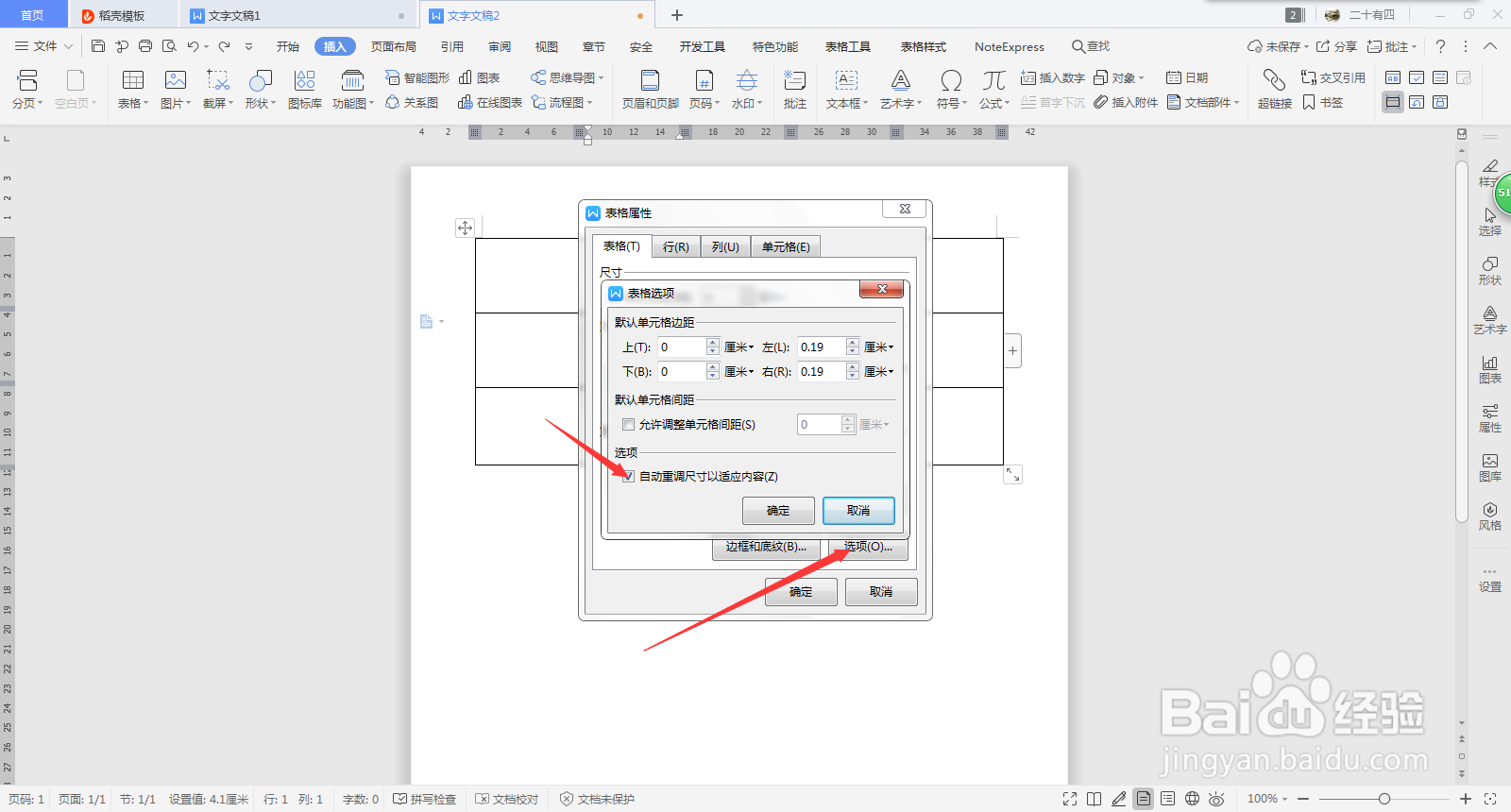The height and width of the screenshot is (812, 1511).
Task: Open the Review ribbon tab
Action: [x=500, y=46]
